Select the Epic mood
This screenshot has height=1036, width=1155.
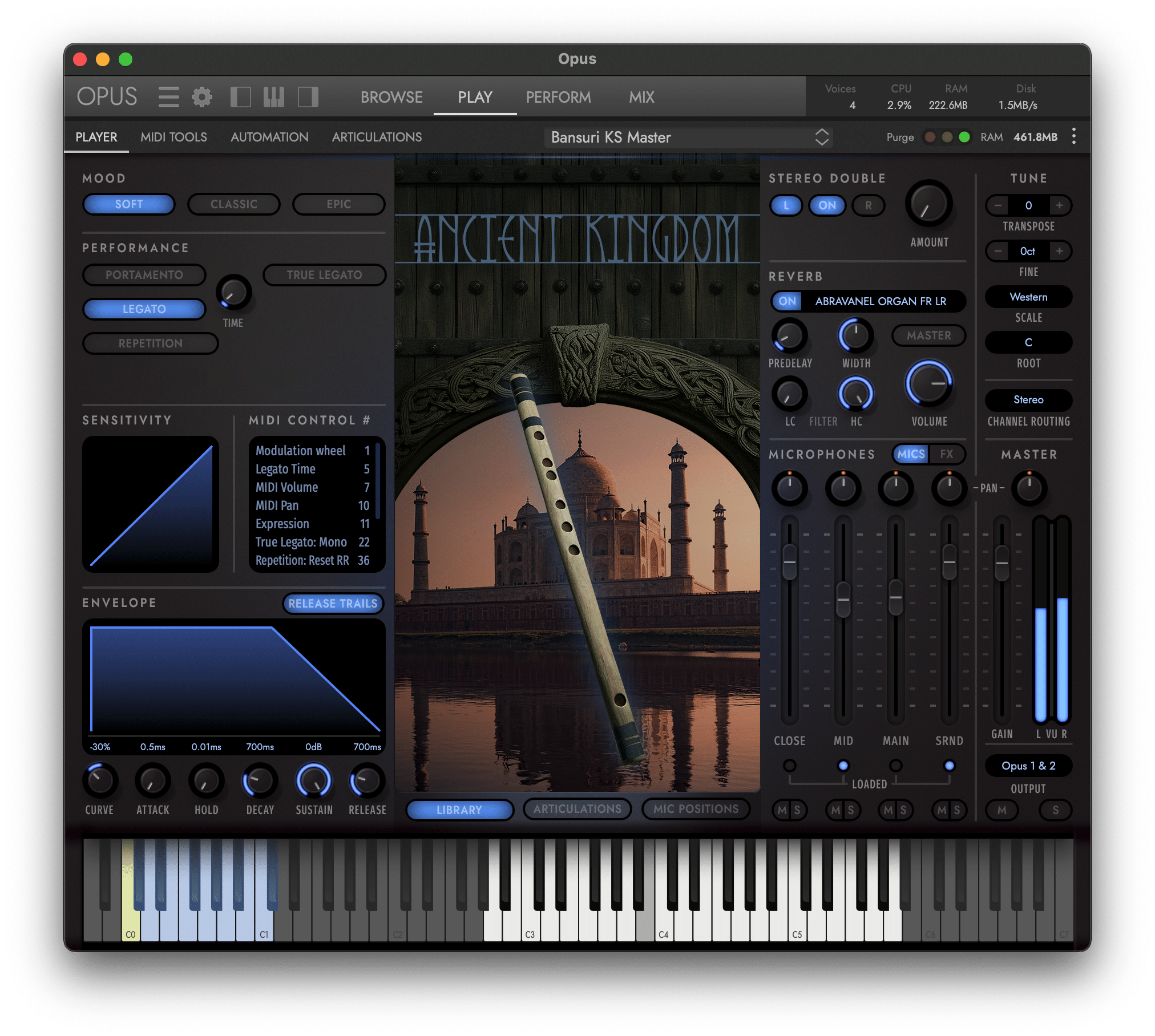click(338, 204)
